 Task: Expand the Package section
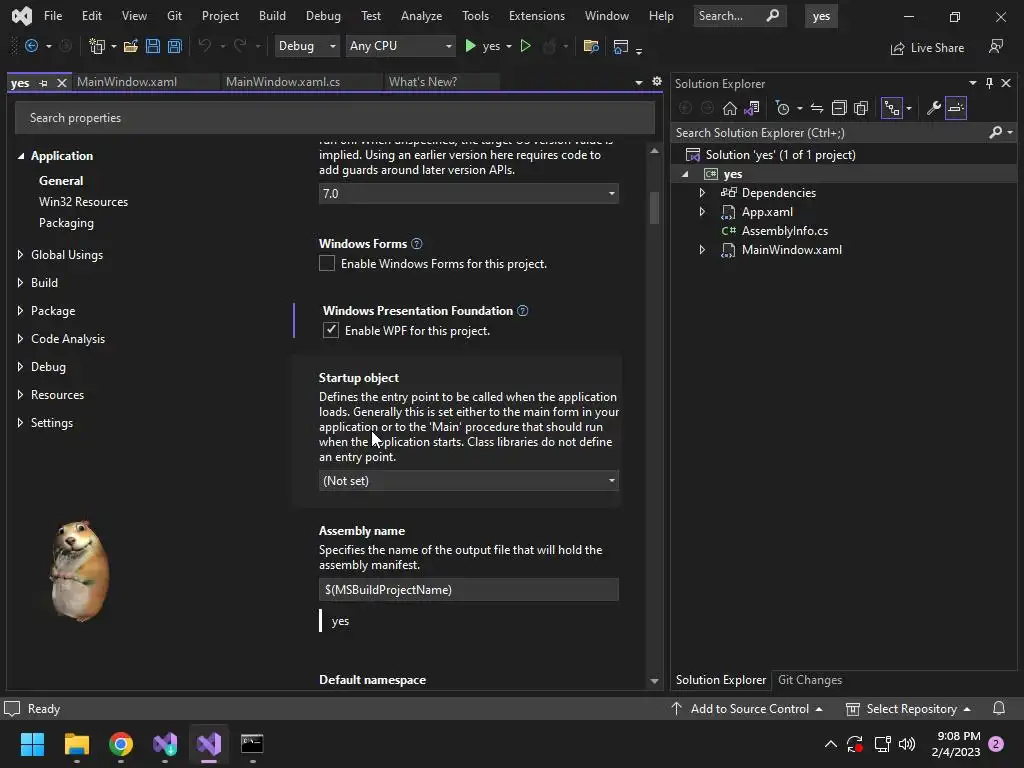(x=20, y=311)
